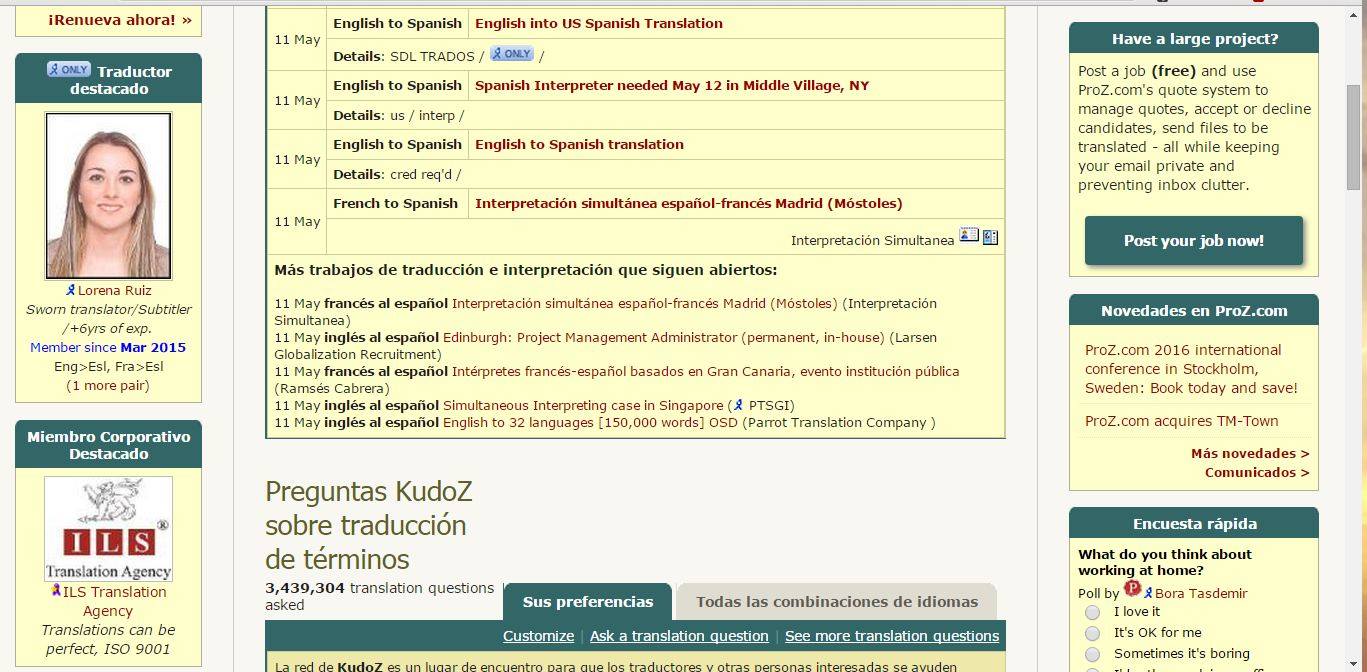1367x672 pixels.
Task: Click the blue member ribbon icon beside Bora Tasdemir
Action: 1148,593
